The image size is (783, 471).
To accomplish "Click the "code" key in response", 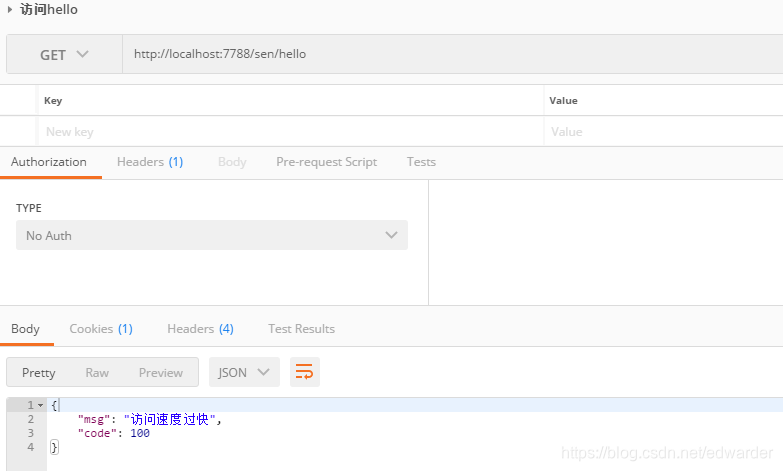I will tap(97, 433).
